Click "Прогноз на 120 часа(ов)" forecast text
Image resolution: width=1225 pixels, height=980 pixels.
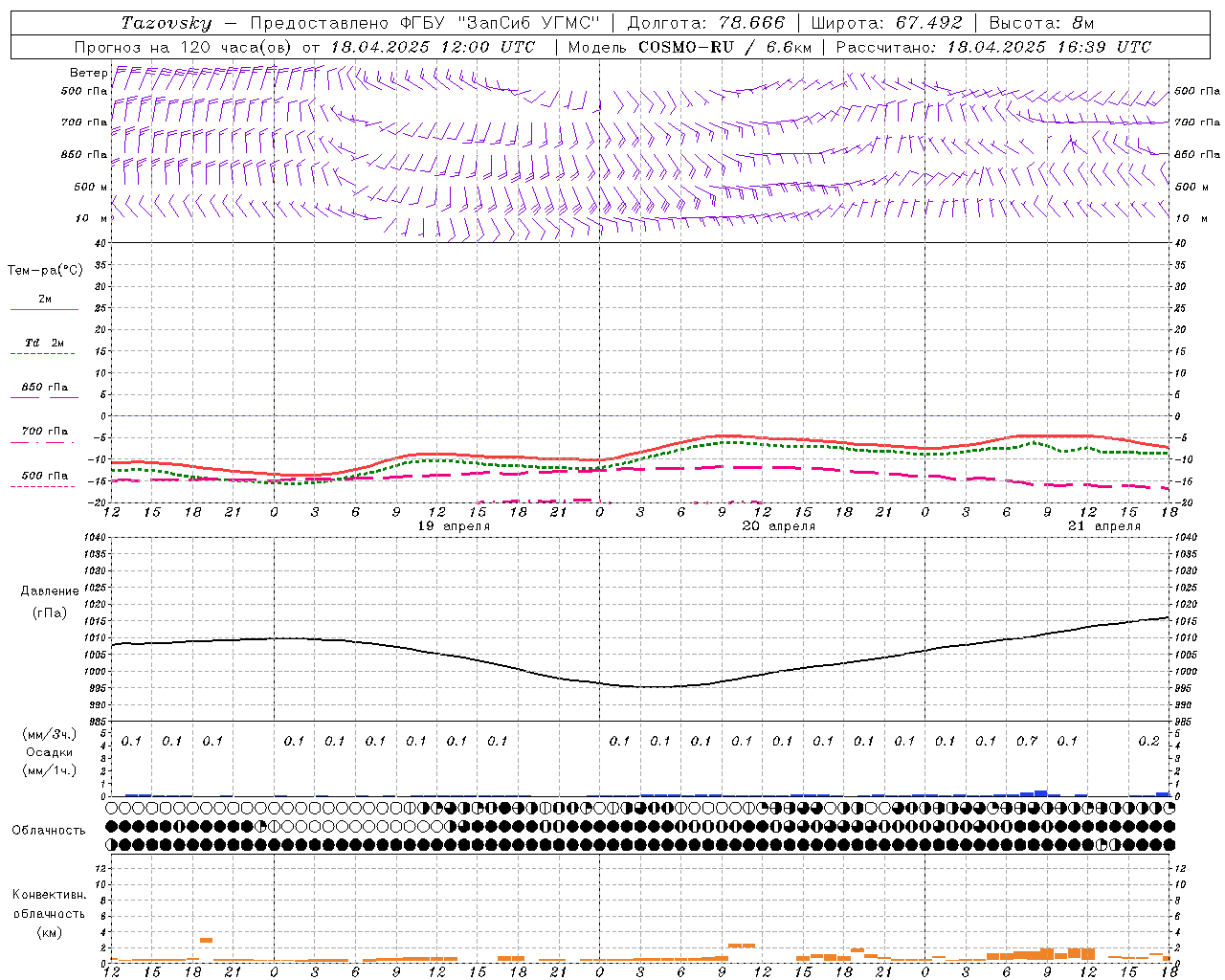tap(184, 47)
